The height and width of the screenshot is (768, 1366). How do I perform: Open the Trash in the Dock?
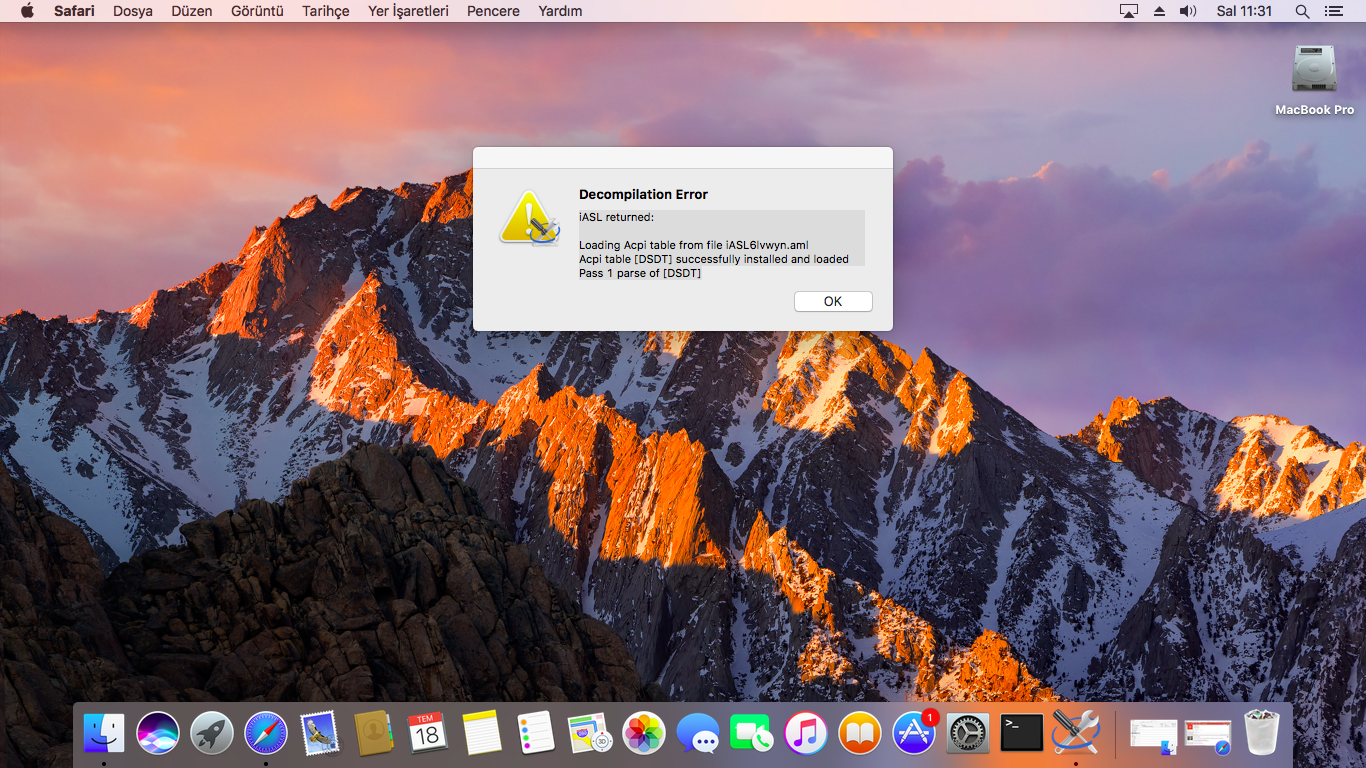tap(1262, 733)
